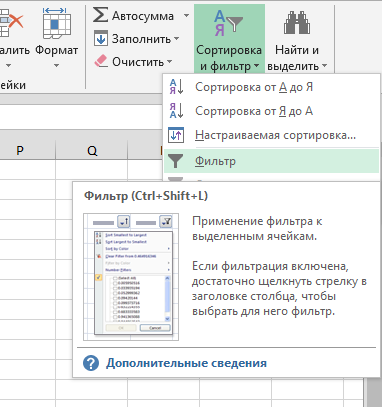Click the tooltip title Фильтр (Ctrl+Shift+L)
The image size is (382, 407).
(146, 196)
